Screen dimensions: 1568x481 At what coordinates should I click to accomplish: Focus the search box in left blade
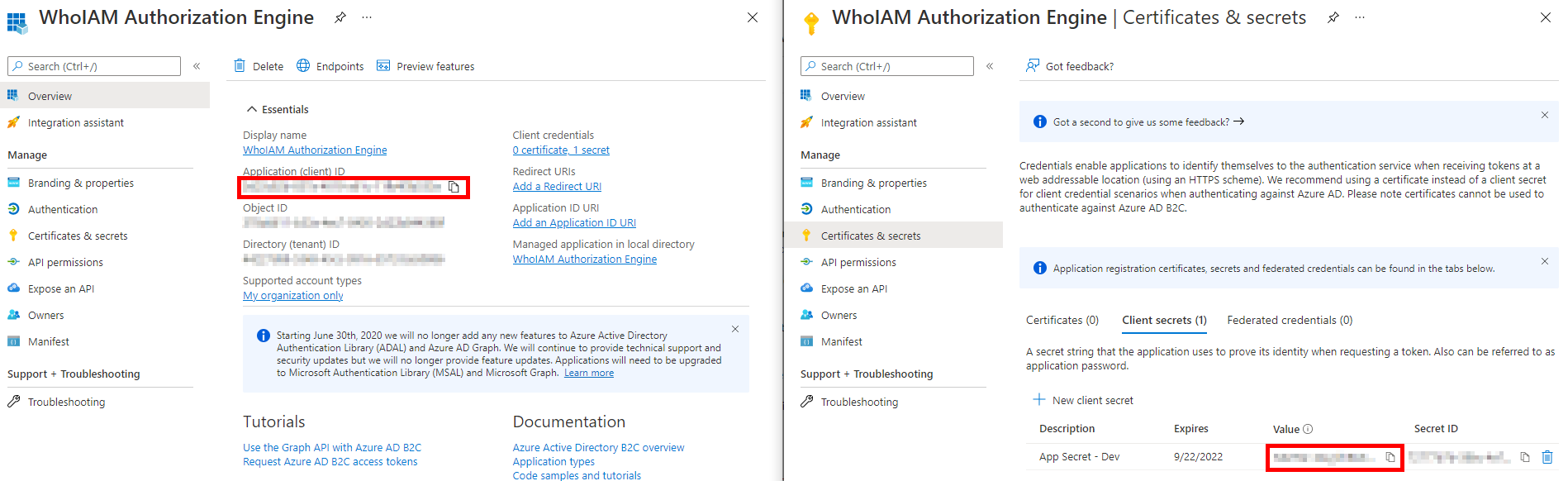point(94,66)
